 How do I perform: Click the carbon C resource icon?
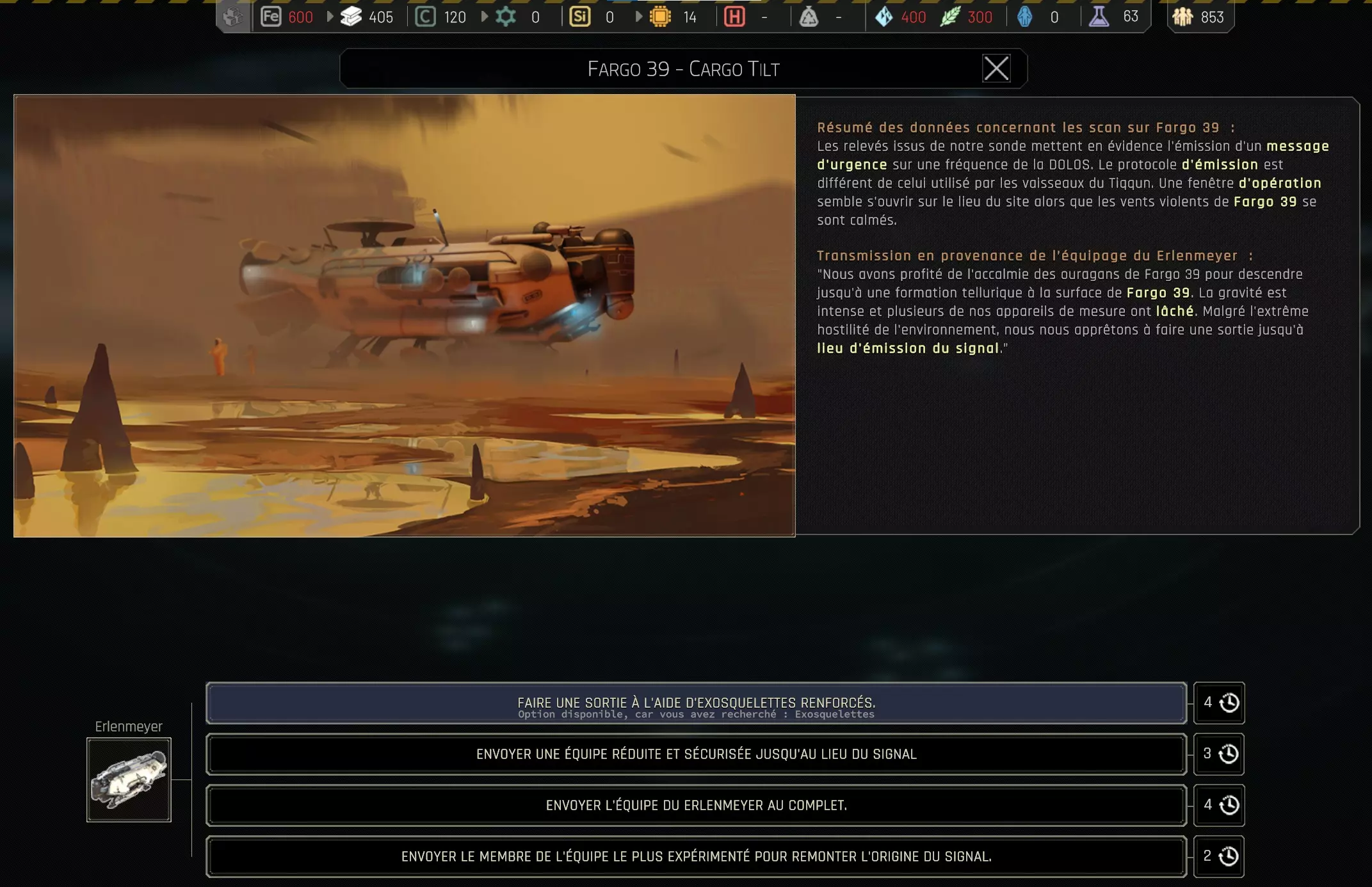point(425,17)
